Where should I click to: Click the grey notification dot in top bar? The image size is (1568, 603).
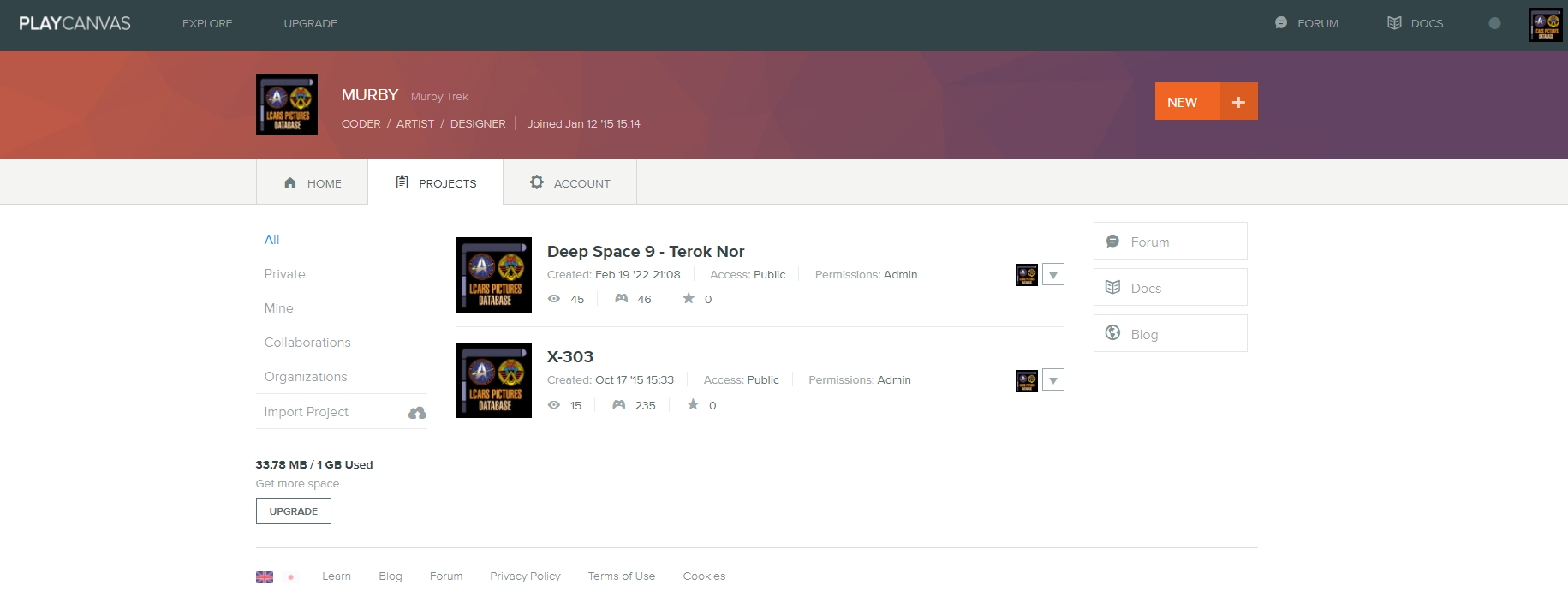click(1494, 23)
